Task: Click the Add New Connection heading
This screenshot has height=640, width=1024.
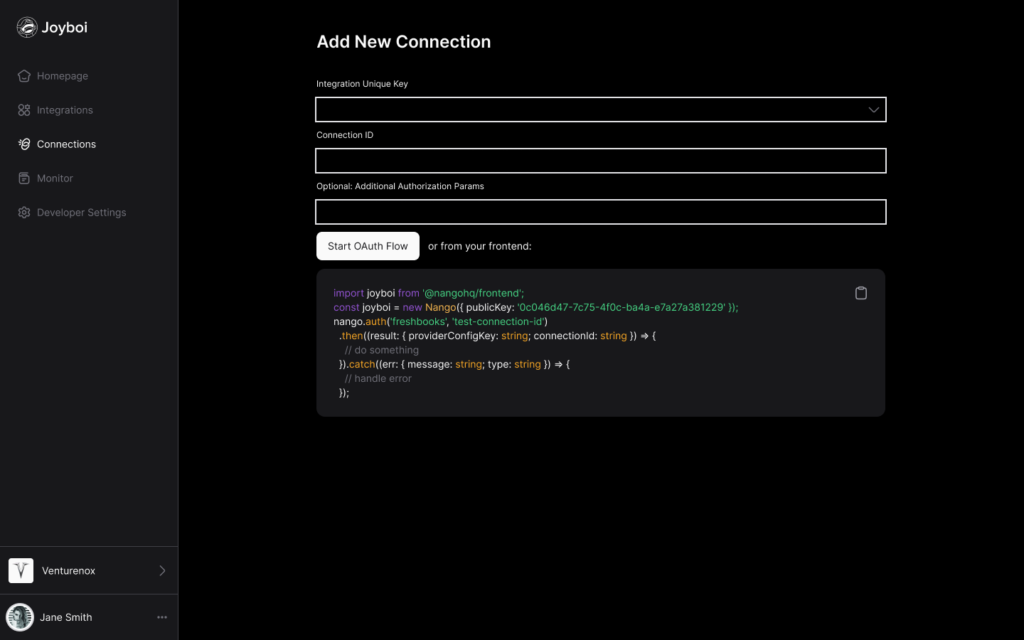Action: [x=404, y=42]
